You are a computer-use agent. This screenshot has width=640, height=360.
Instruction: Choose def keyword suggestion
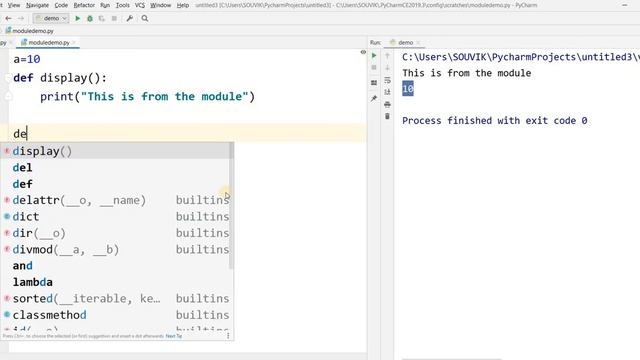click(117, 184)
